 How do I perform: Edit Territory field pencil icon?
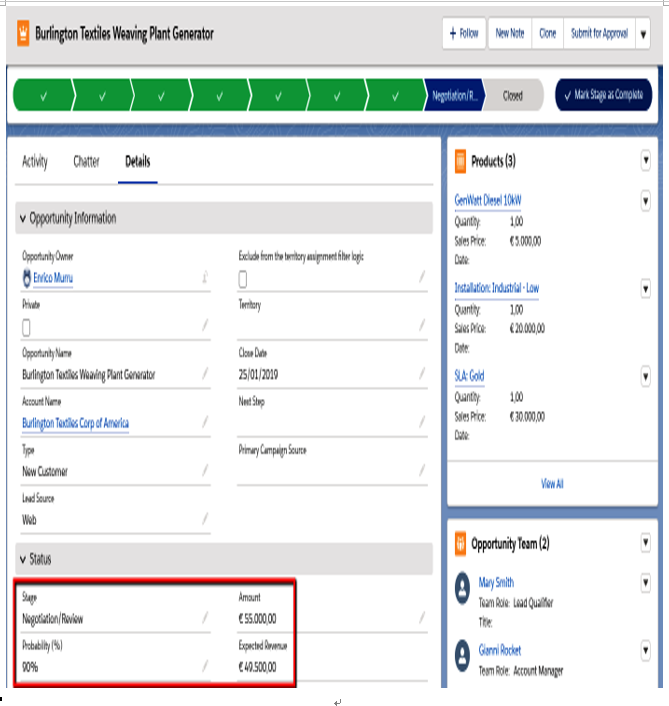pyautogui.click(x=422, y=325)
